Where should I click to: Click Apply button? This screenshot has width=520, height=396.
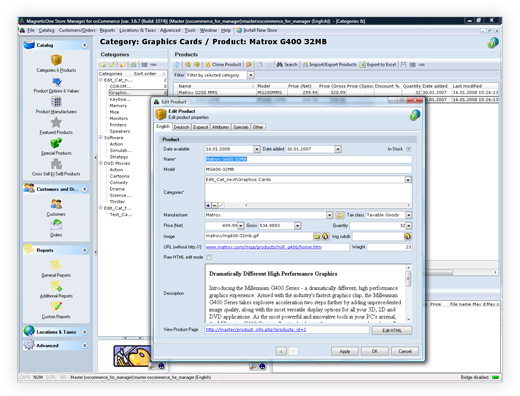click(x=345, y=351)
